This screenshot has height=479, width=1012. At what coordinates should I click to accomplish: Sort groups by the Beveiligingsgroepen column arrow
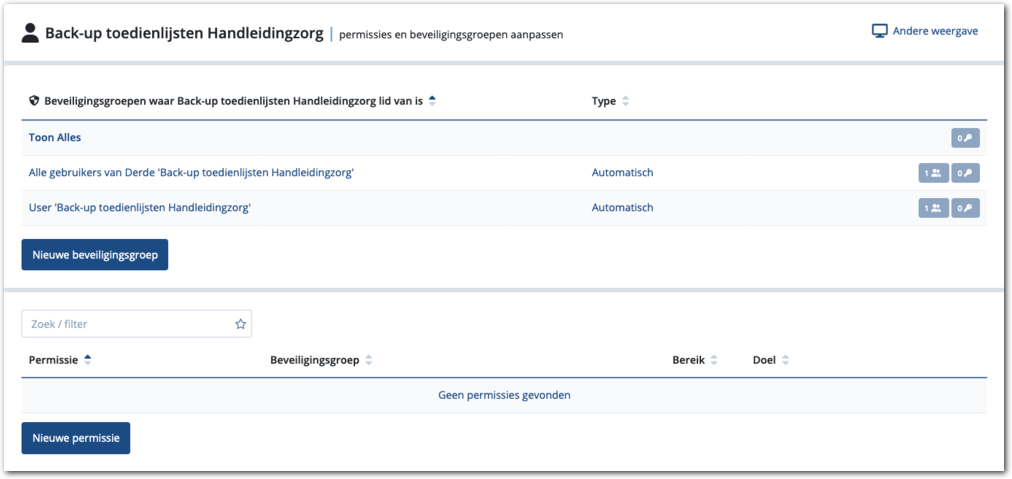(x=432, y=101)
